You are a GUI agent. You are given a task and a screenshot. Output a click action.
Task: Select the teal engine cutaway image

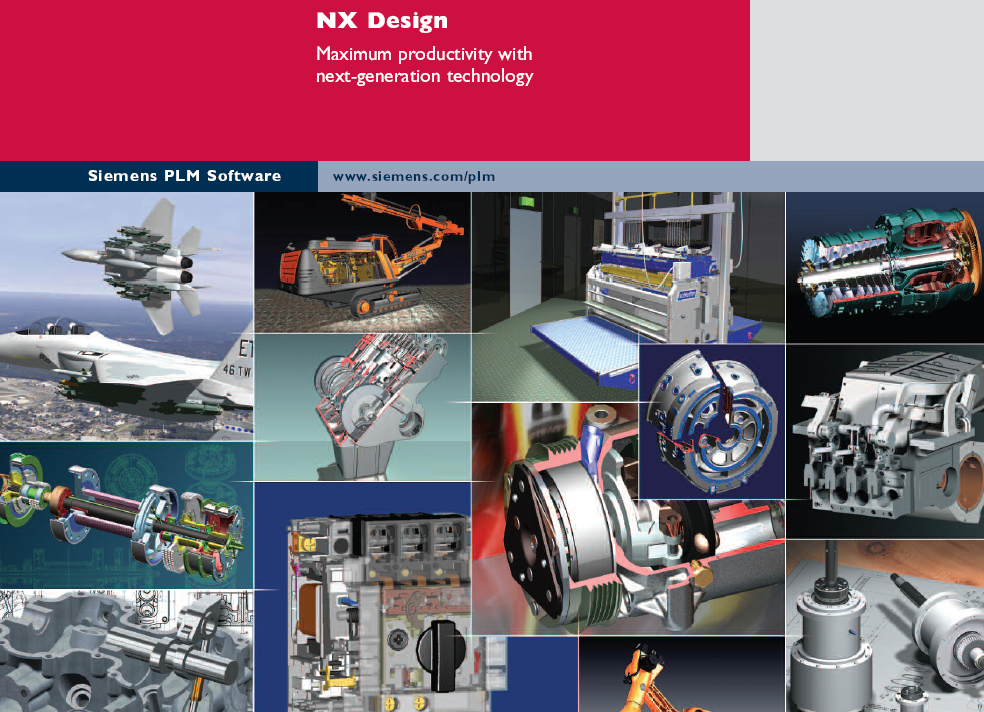pyautogui.click(x=363, y=407)
